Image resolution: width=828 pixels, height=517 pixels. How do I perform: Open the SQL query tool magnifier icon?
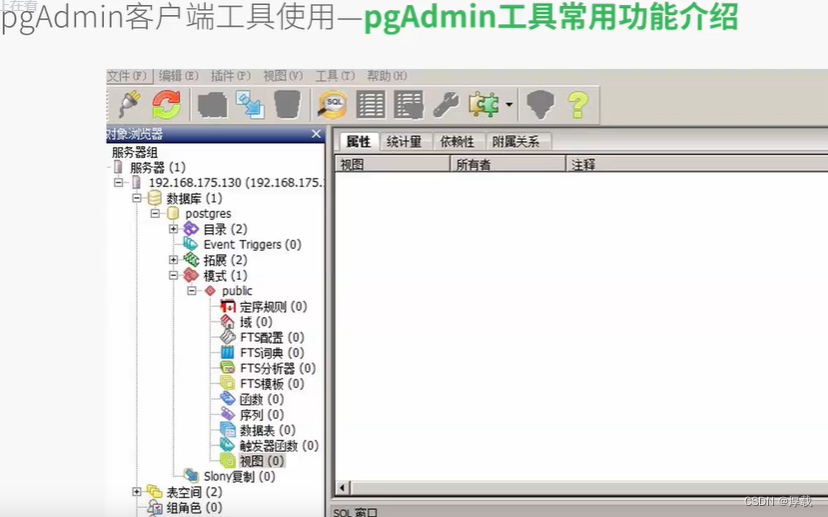(x=332, y=105)
